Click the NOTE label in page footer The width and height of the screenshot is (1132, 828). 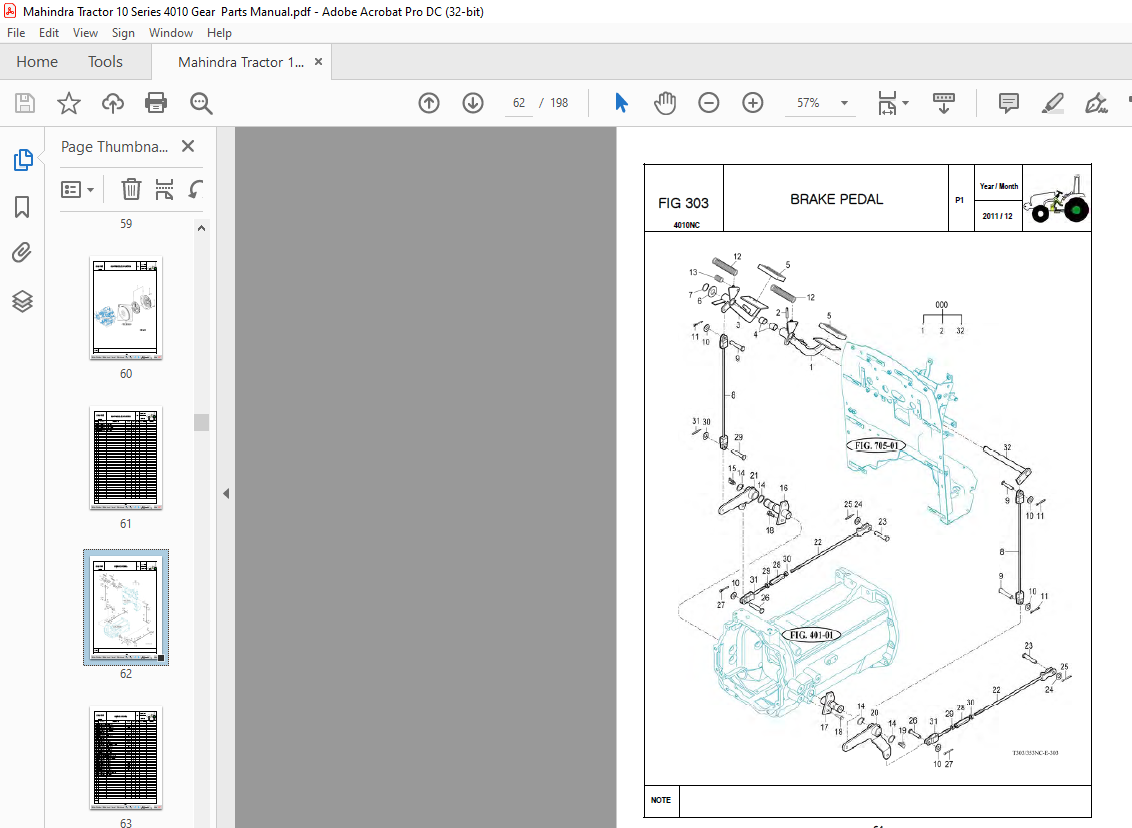pos(661,800)
